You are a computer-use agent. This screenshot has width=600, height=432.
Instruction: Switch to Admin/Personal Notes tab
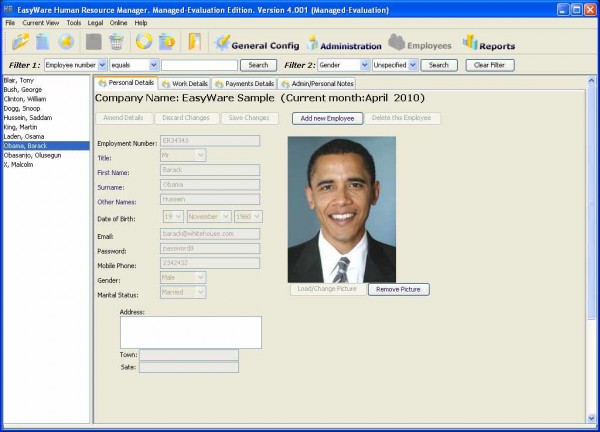pos(317,84)
